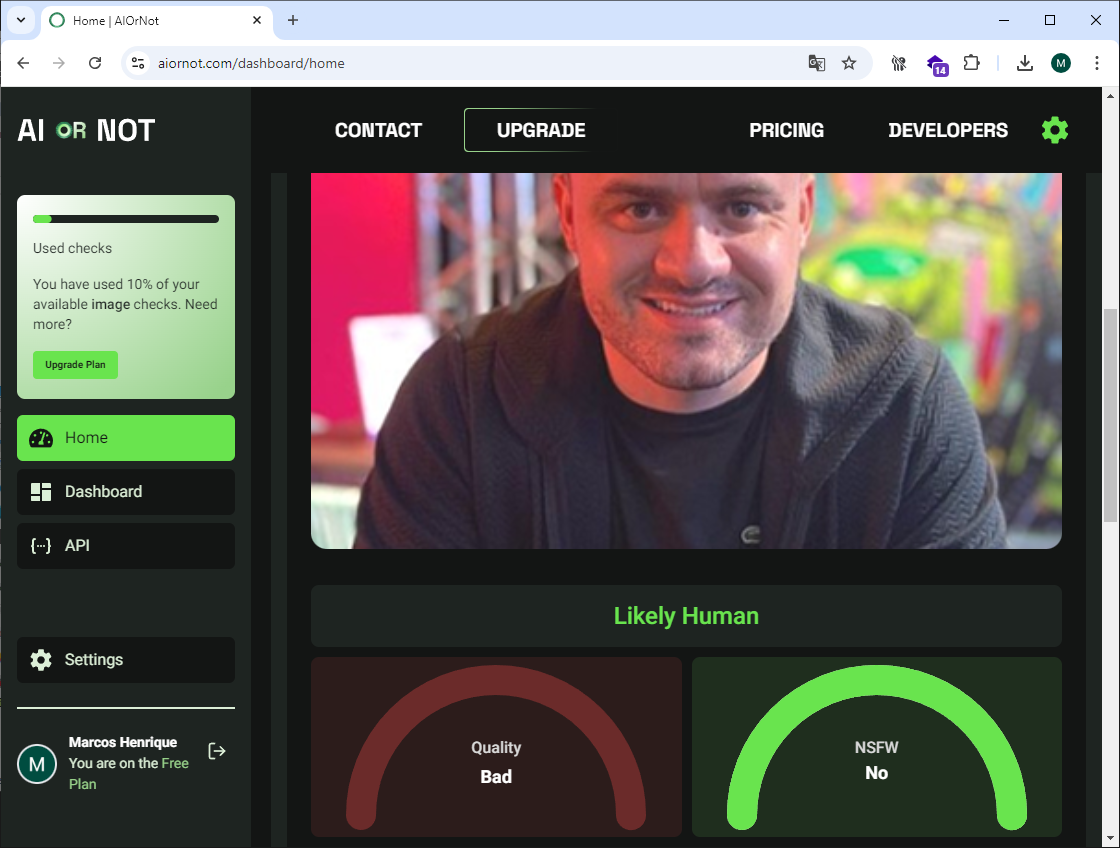The image size is (1120, 848).
Task: Go back with browser back arrow
Action: (x=23, y=63)
